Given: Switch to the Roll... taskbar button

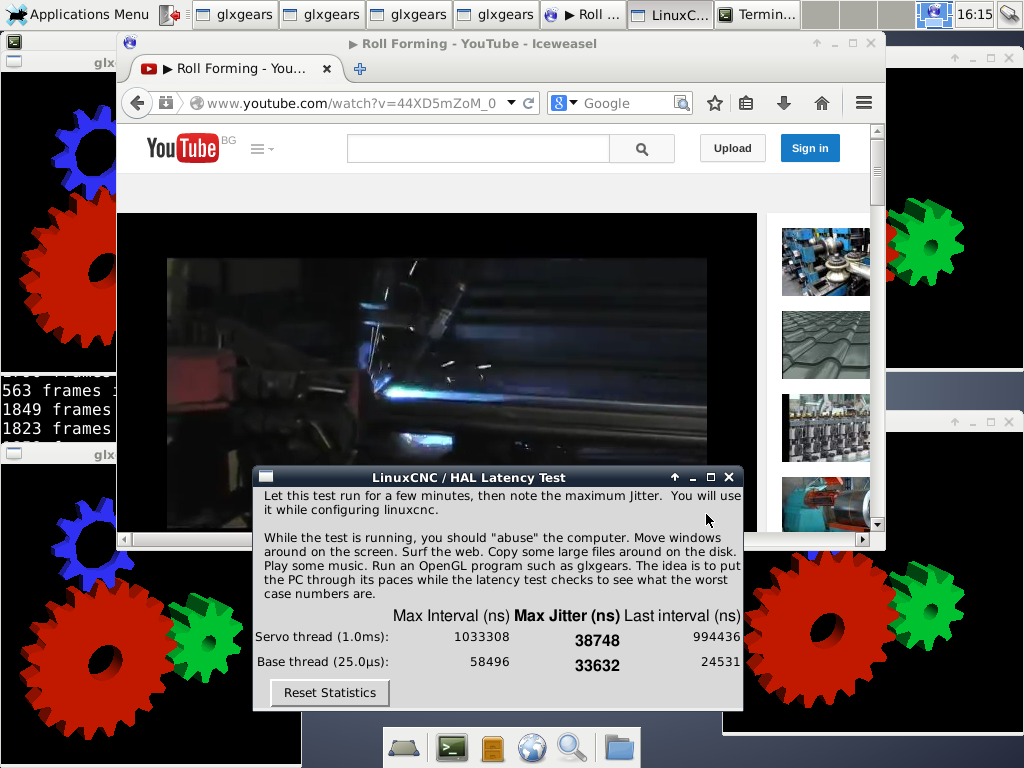Looking at the screenshot, I should pyautogui.click(x=583, y=14).
